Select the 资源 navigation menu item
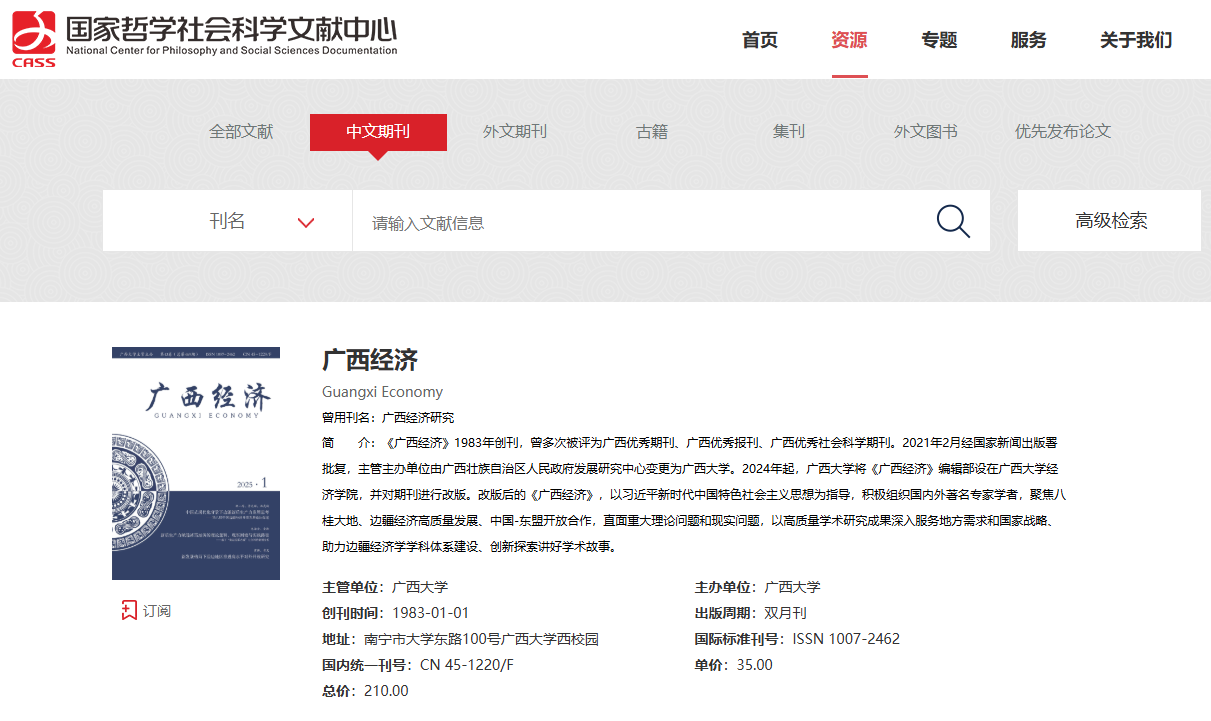Screen dimensions: 1211x721 click(x=849, y=40)
